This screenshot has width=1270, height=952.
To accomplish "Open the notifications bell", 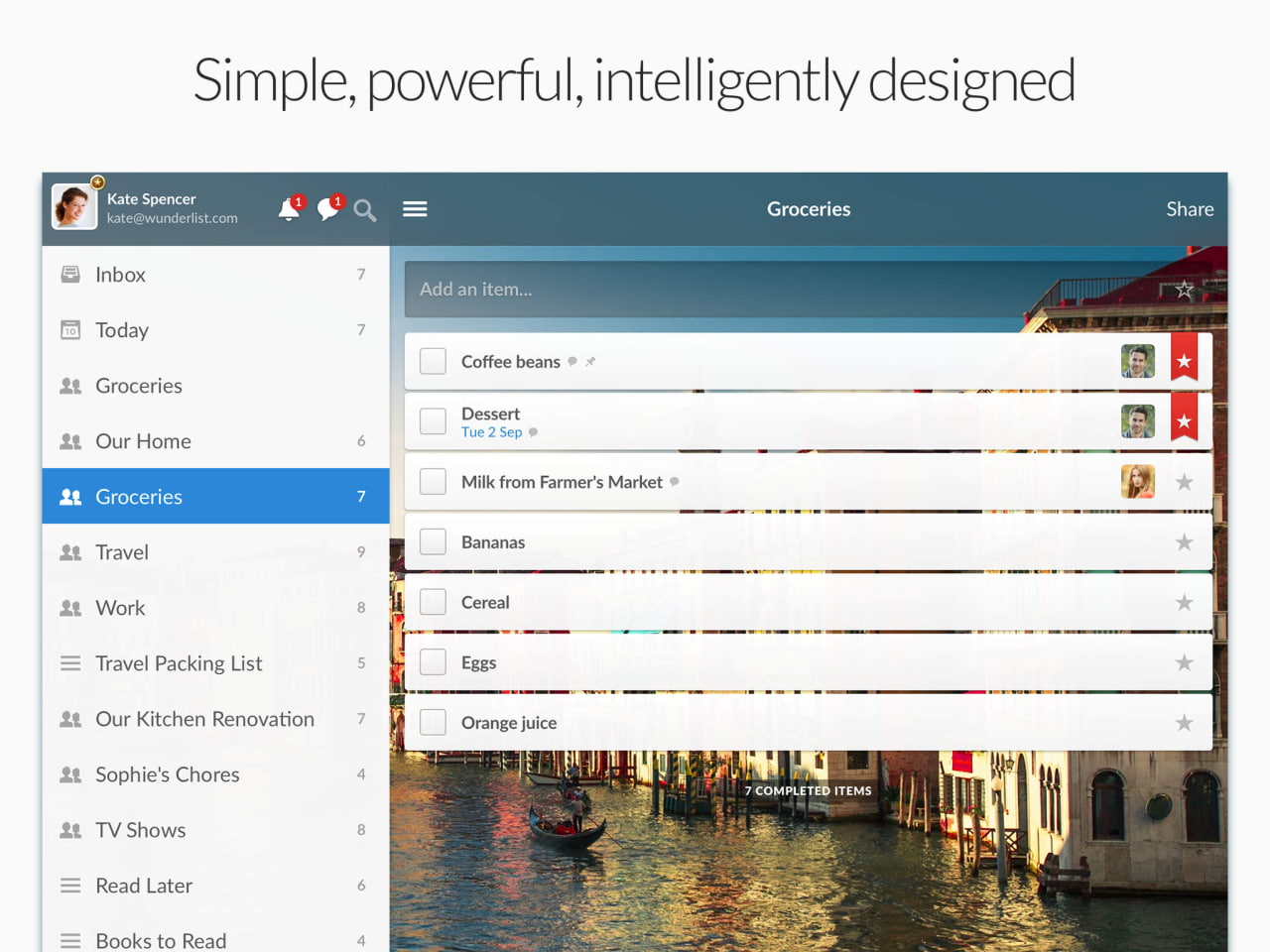I will tap(289, 209).
